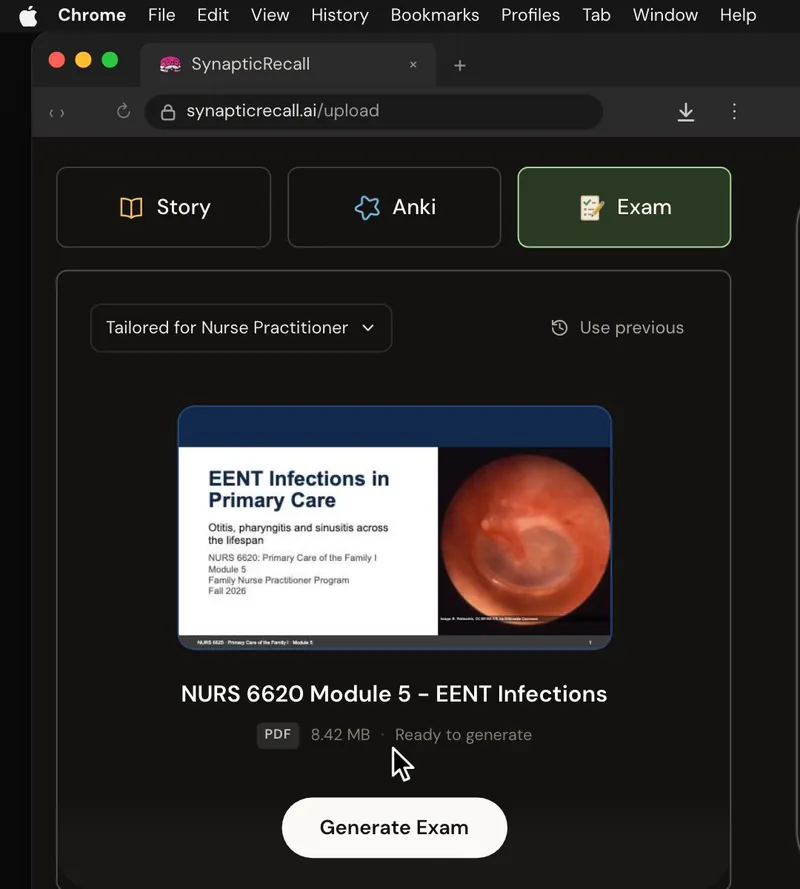
Task: Click NURS 6620 Module 5 – EENT Infections title
Action: tap(394, 694)
